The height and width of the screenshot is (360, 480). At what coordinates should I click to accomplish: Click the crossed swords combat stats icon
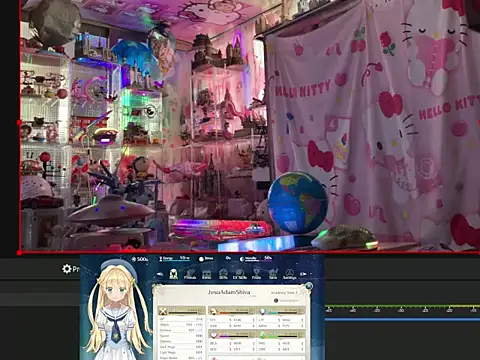(x=163, y=311)
